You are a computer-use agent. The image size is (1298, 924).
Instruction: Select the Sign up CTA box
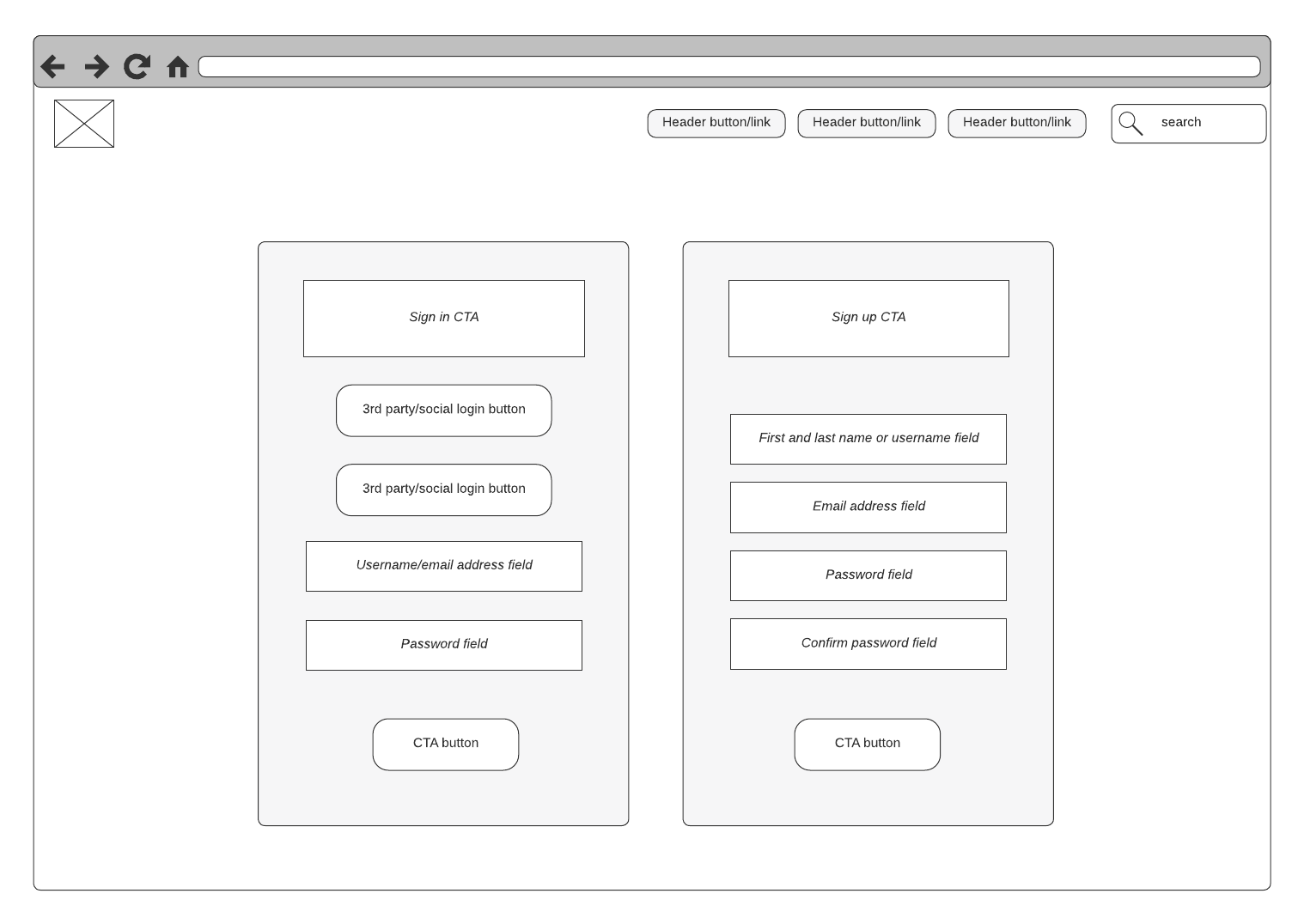tap(868, 318)
